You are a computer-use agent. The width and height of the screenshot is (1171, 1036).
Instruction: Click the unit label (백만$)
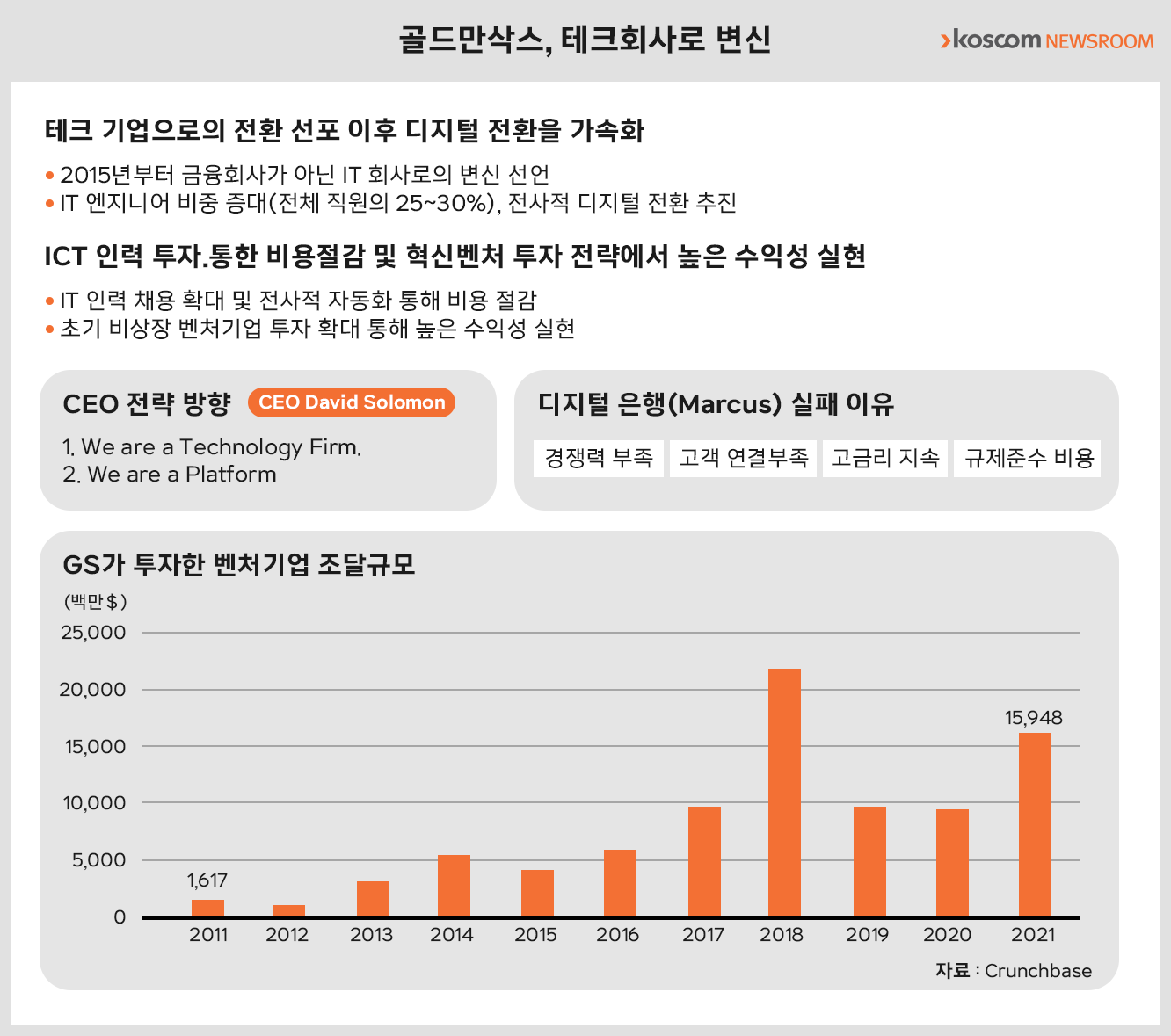tap(96, 602)
